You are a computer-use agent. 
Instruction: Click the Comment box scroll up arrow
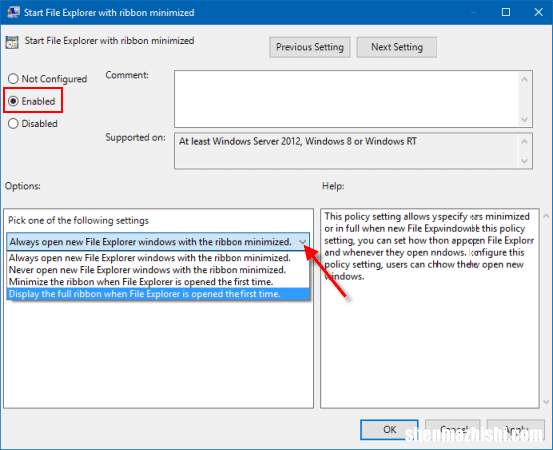524,79
